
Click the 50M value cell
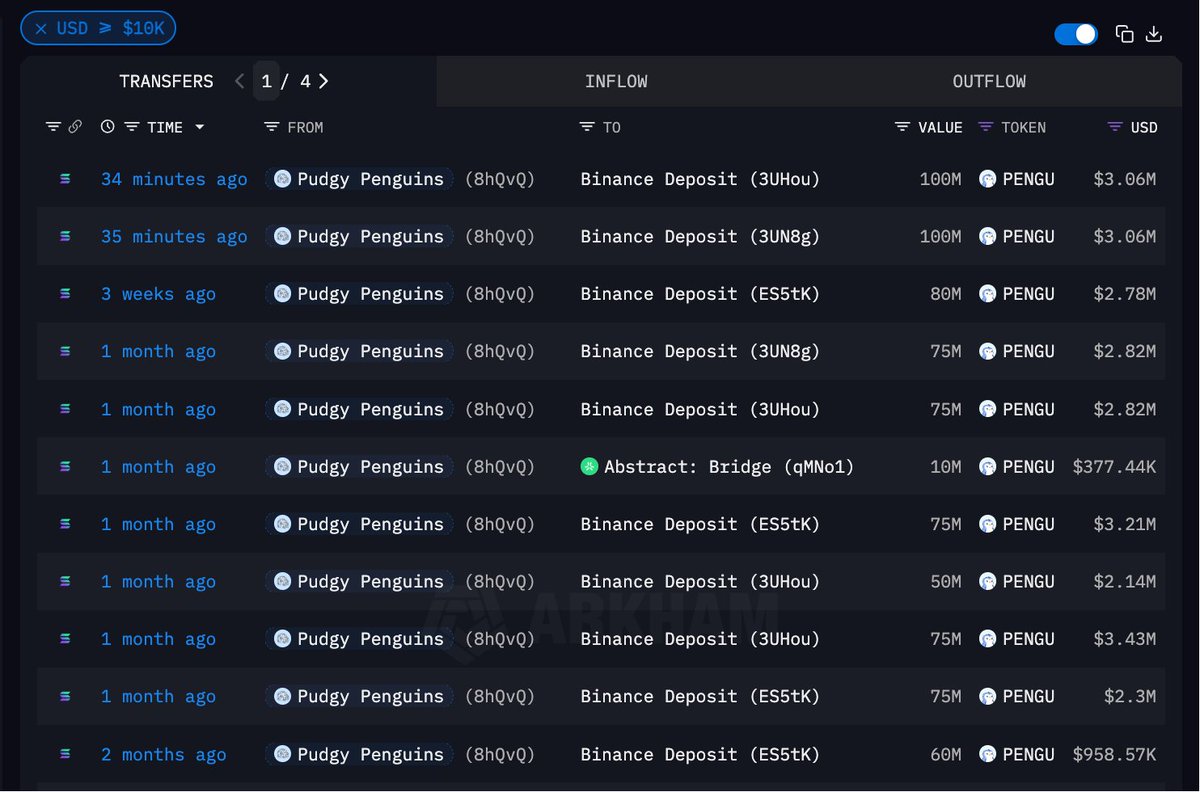(x=945, y=581)
